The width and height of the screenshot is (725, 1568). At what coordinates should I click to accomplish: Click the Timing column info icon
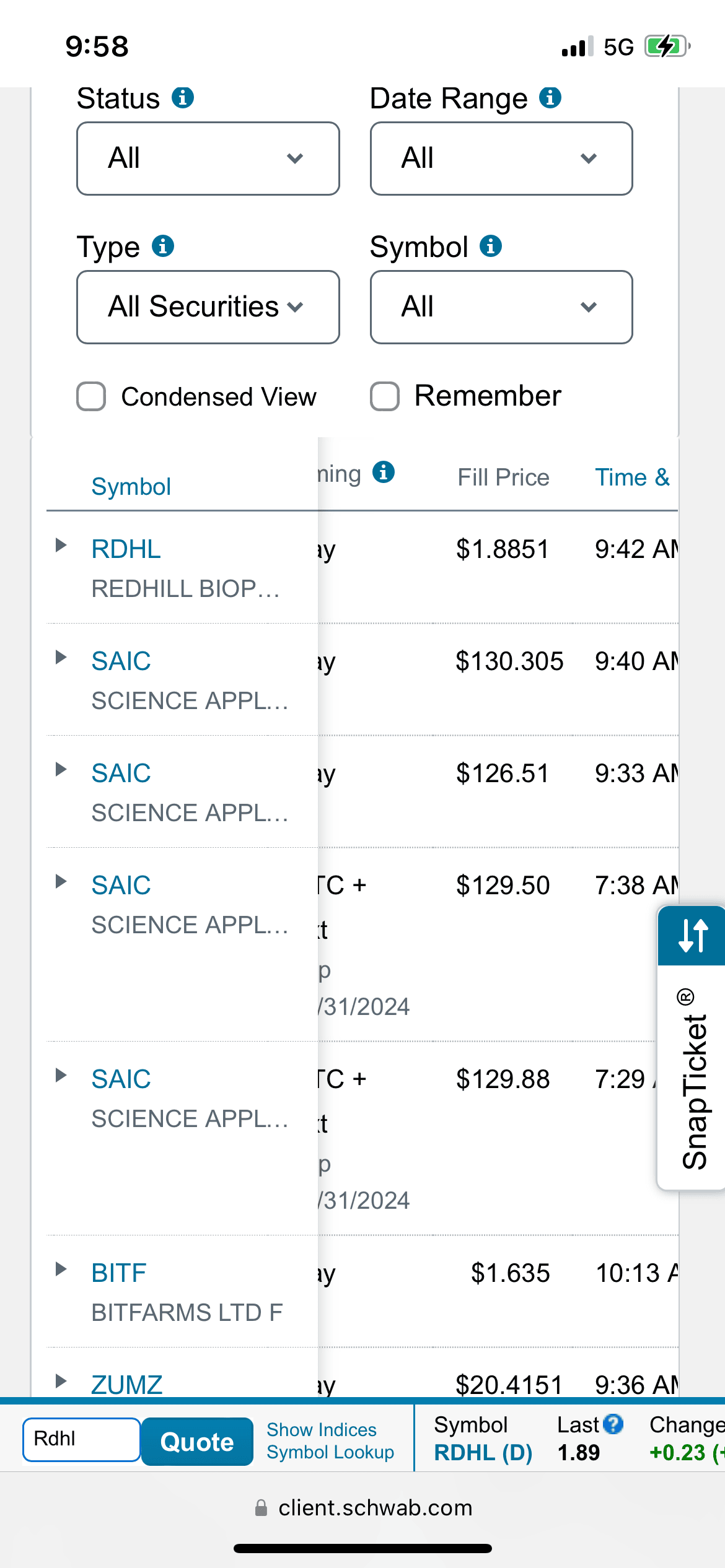pos(384,473)
